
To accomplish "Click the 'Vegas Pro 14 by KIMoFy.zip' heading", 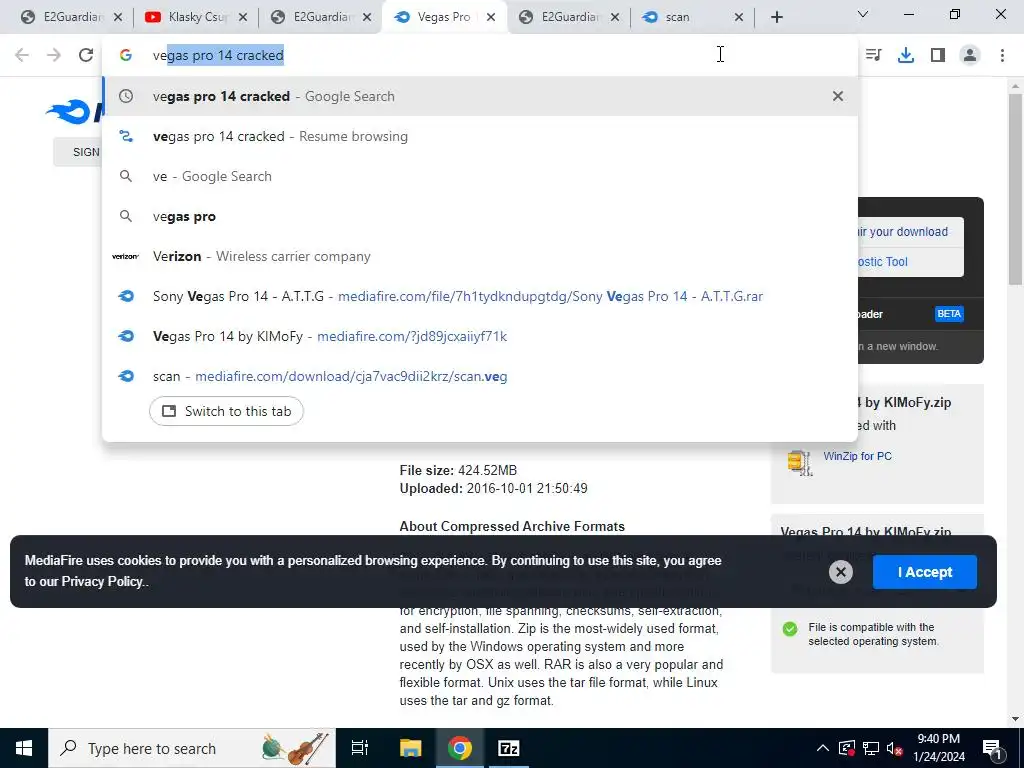I will tap(904, 402).
